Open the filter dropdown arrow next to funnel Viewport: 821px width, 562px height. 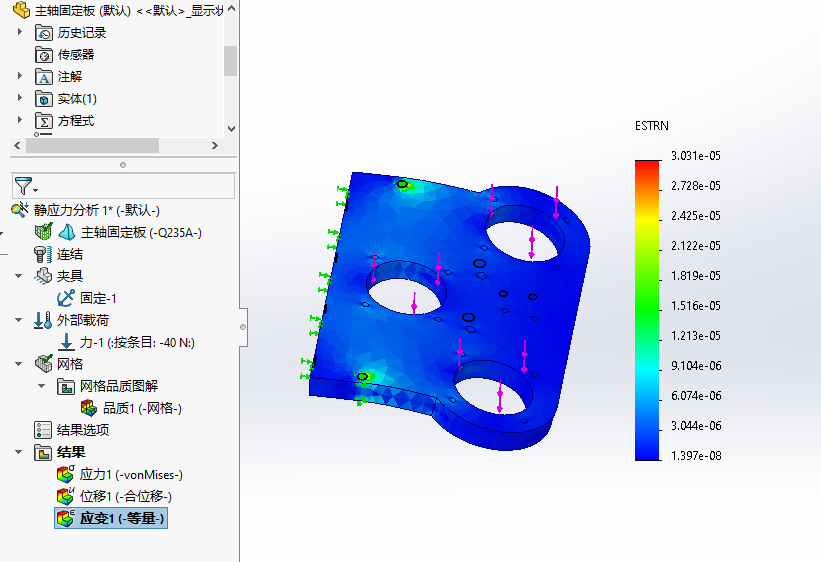(x=36, y=191)
